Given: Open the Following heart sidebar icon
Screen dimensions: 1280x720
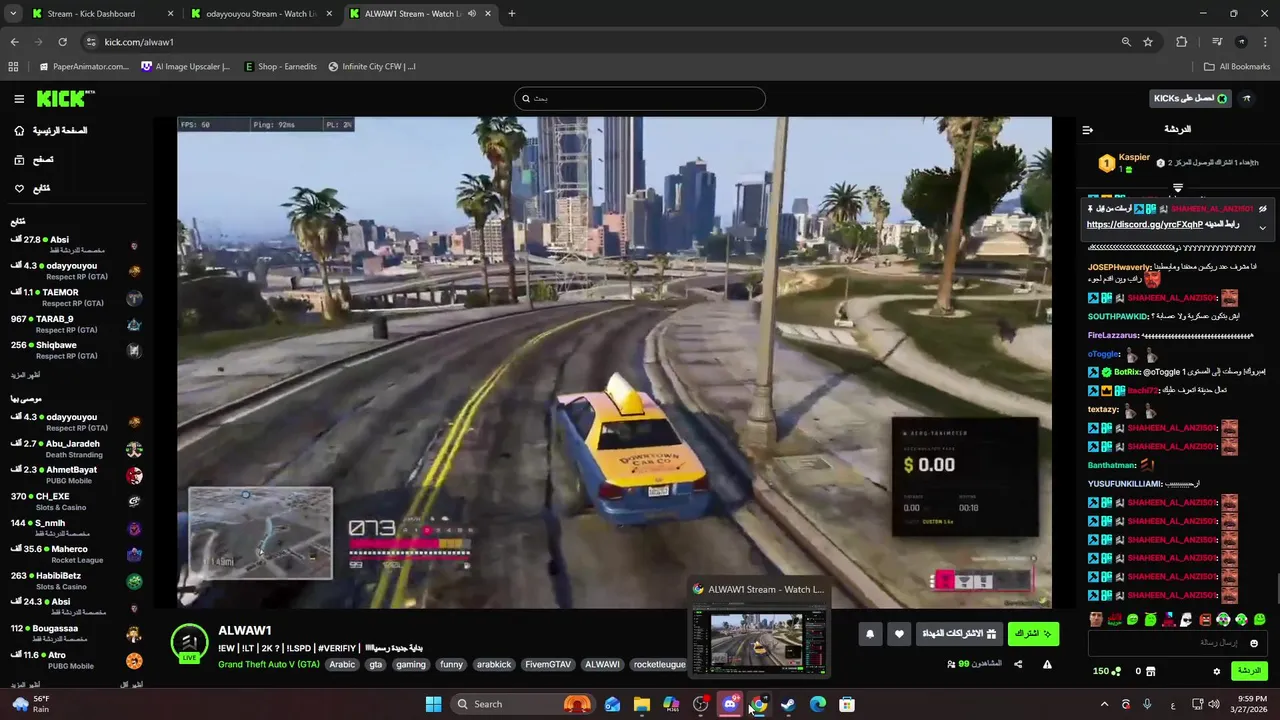Looking at the screenshot, I should tap(19, 189).
